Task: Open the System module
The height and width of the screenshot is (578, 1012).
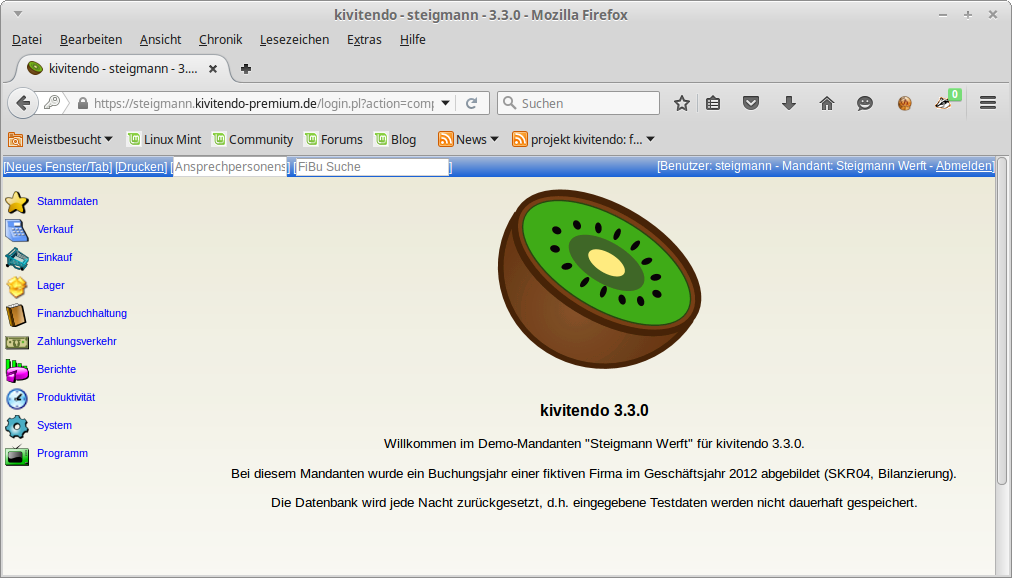Action: point(54,425)
